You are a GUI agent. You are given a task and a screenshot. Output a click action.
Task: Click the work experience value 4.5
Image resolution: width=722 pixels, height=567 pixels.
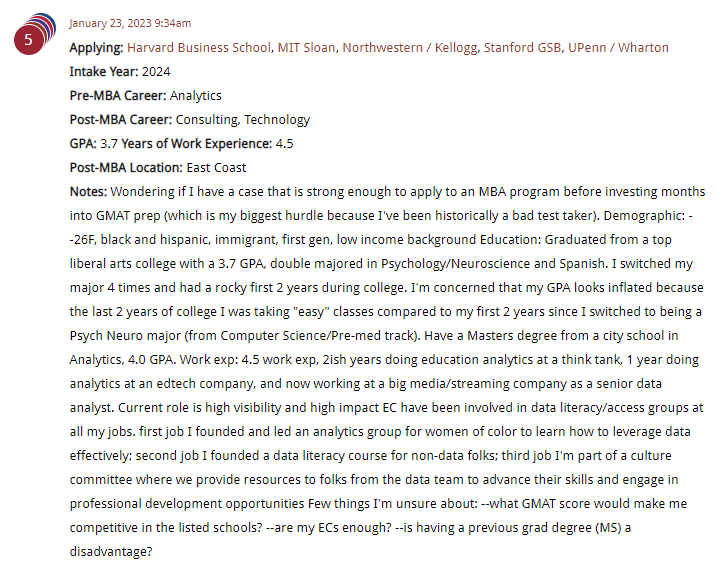pos(284,144)
